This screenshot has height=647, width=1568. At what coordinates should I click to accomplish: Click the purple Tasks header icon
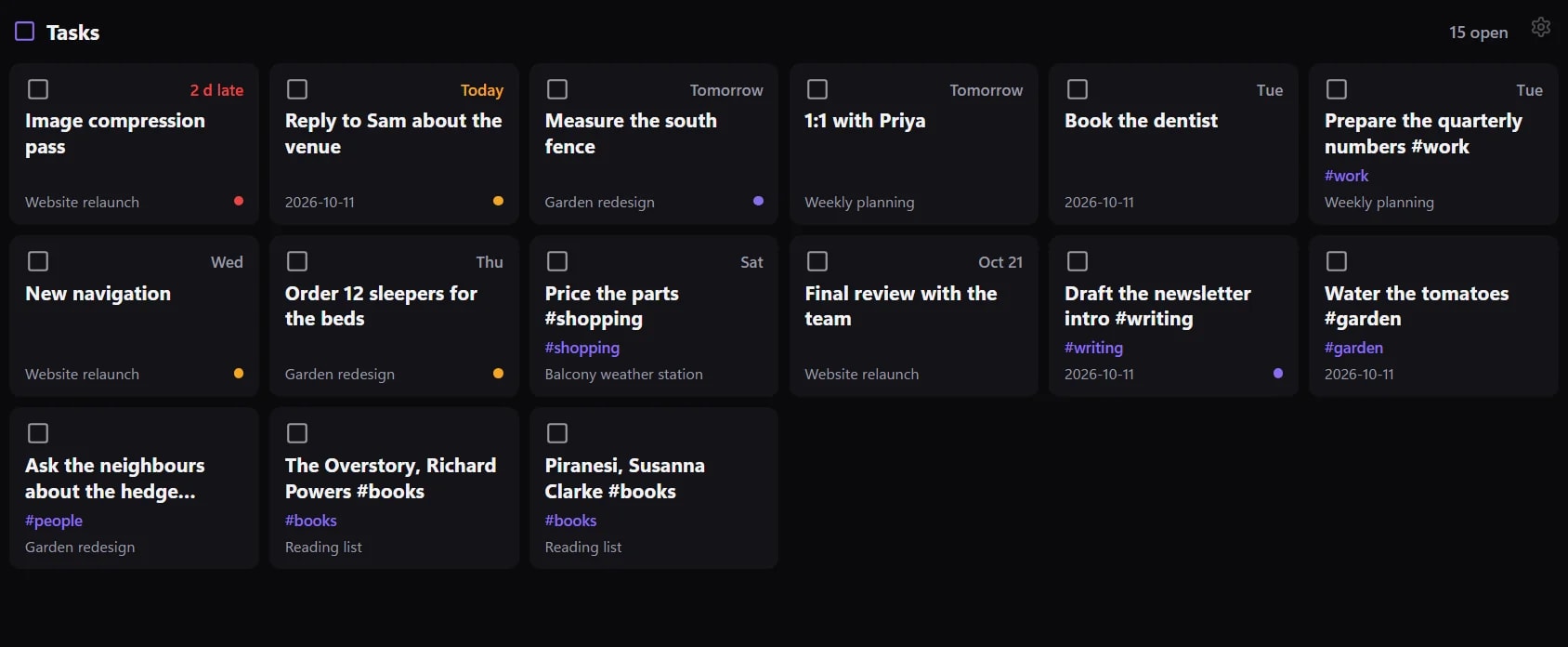(25, 32)
